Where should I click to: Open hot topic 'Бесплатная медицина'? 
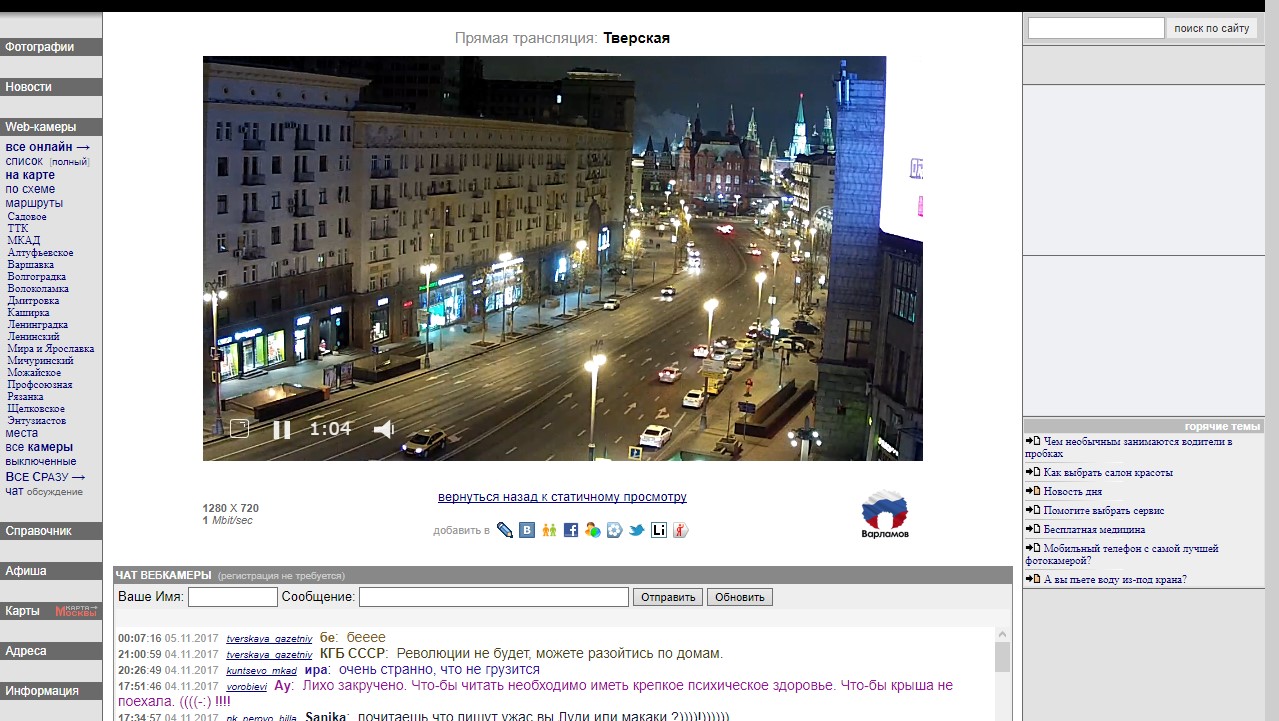pos(1095,530)
